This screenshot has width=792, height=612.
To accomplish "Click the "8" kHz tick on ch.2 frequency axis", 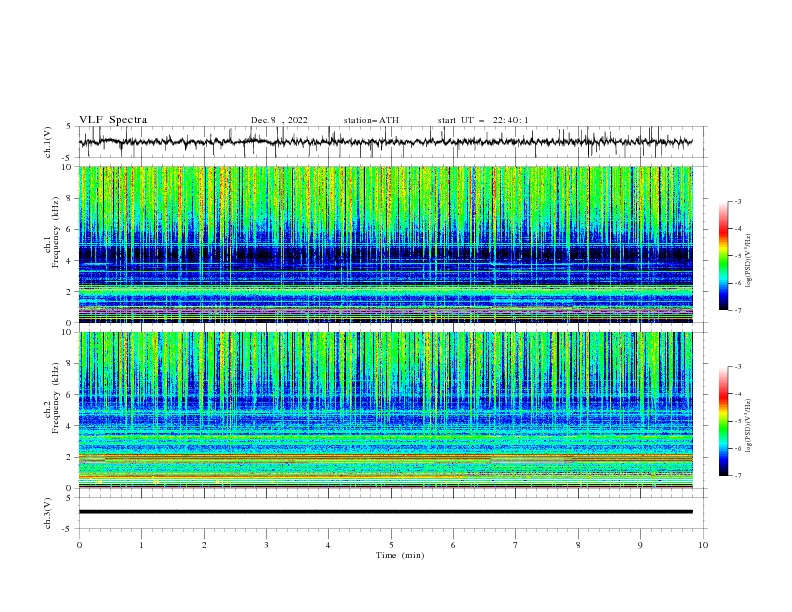I will (69, 364).
